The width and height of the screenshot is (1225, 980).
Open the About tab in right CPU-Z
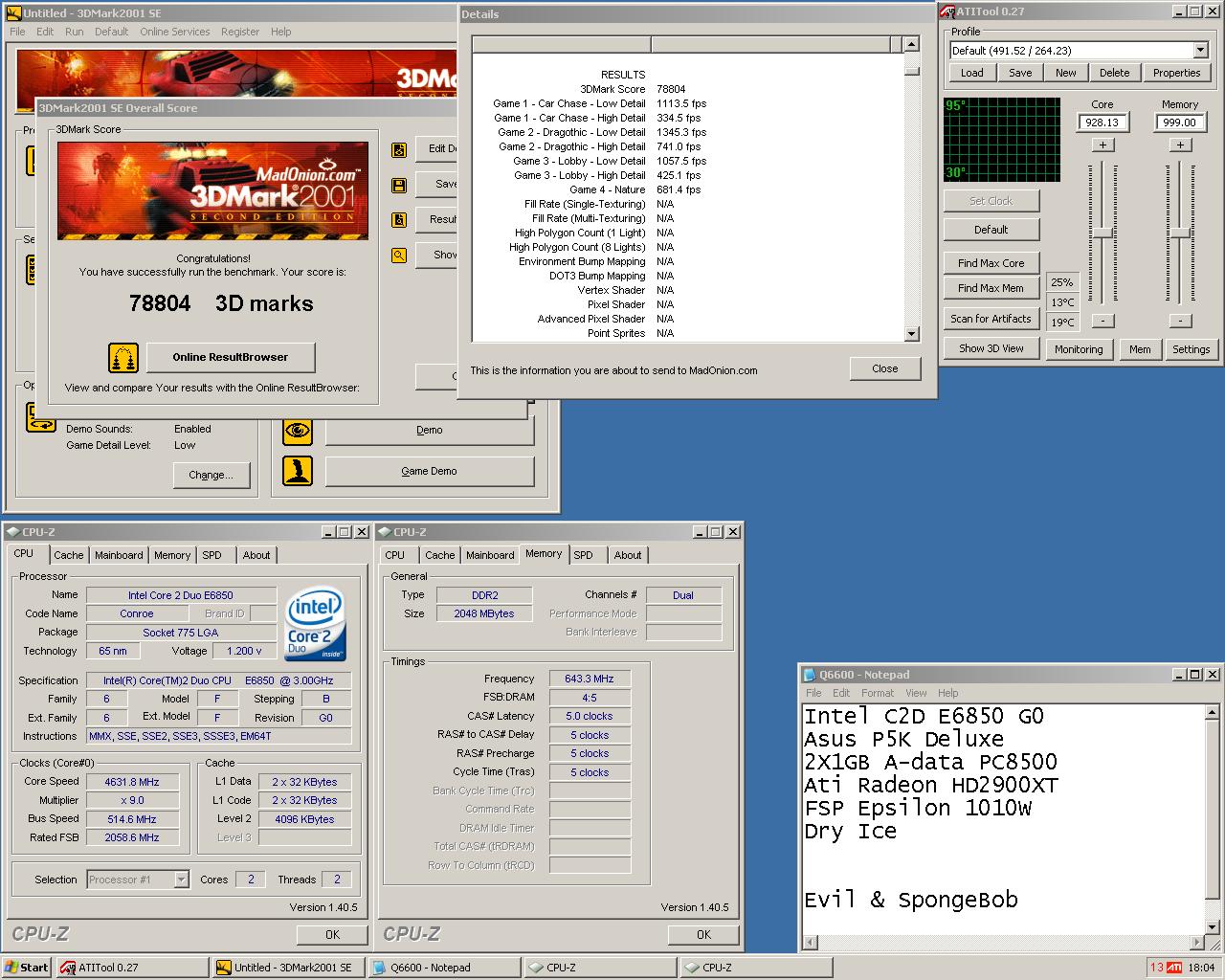628,555
